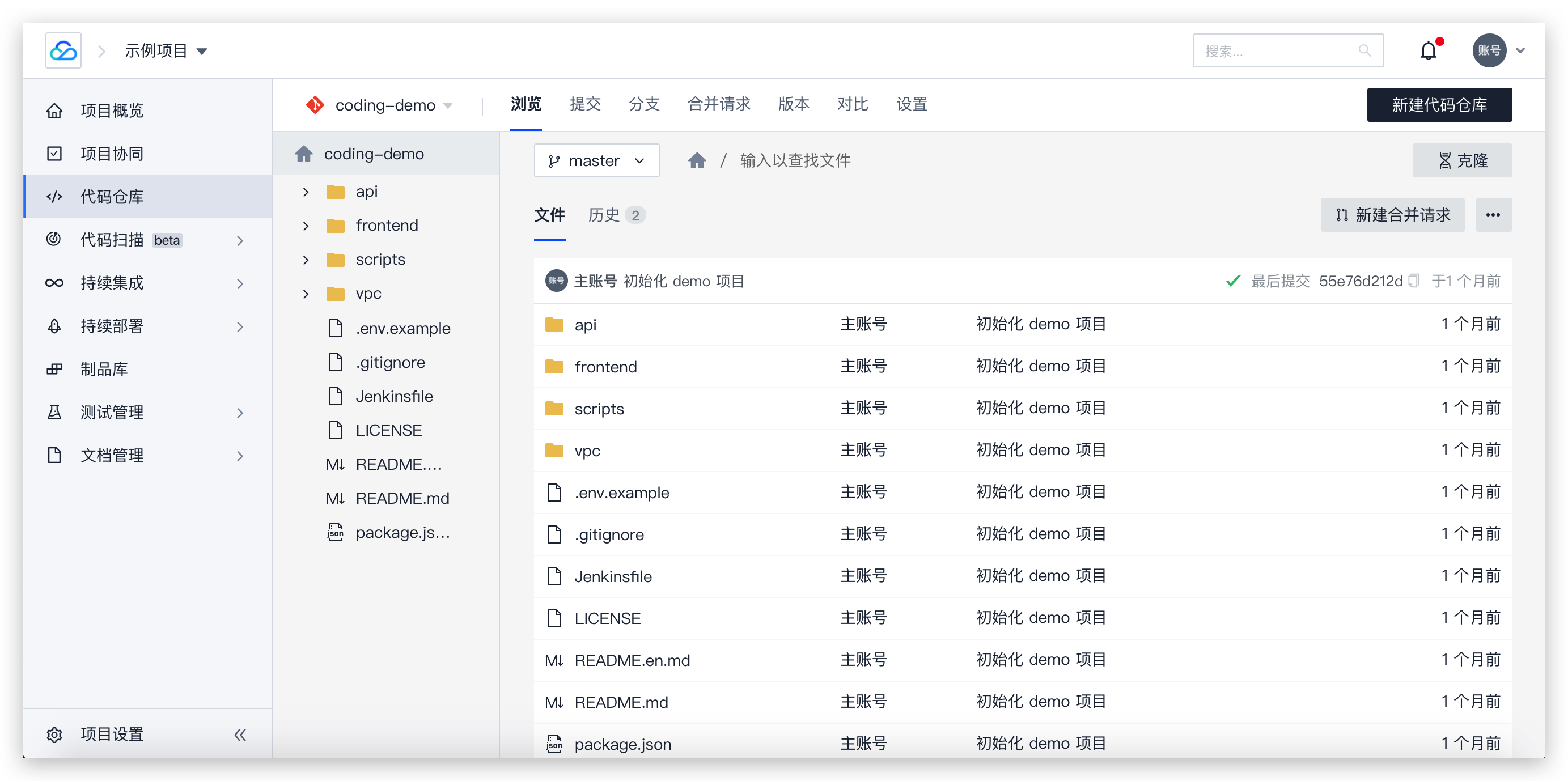Screen dimensions: 1568x781
Task: Collapse the sidebar using double-chevron icon
Action: [240, 735]
